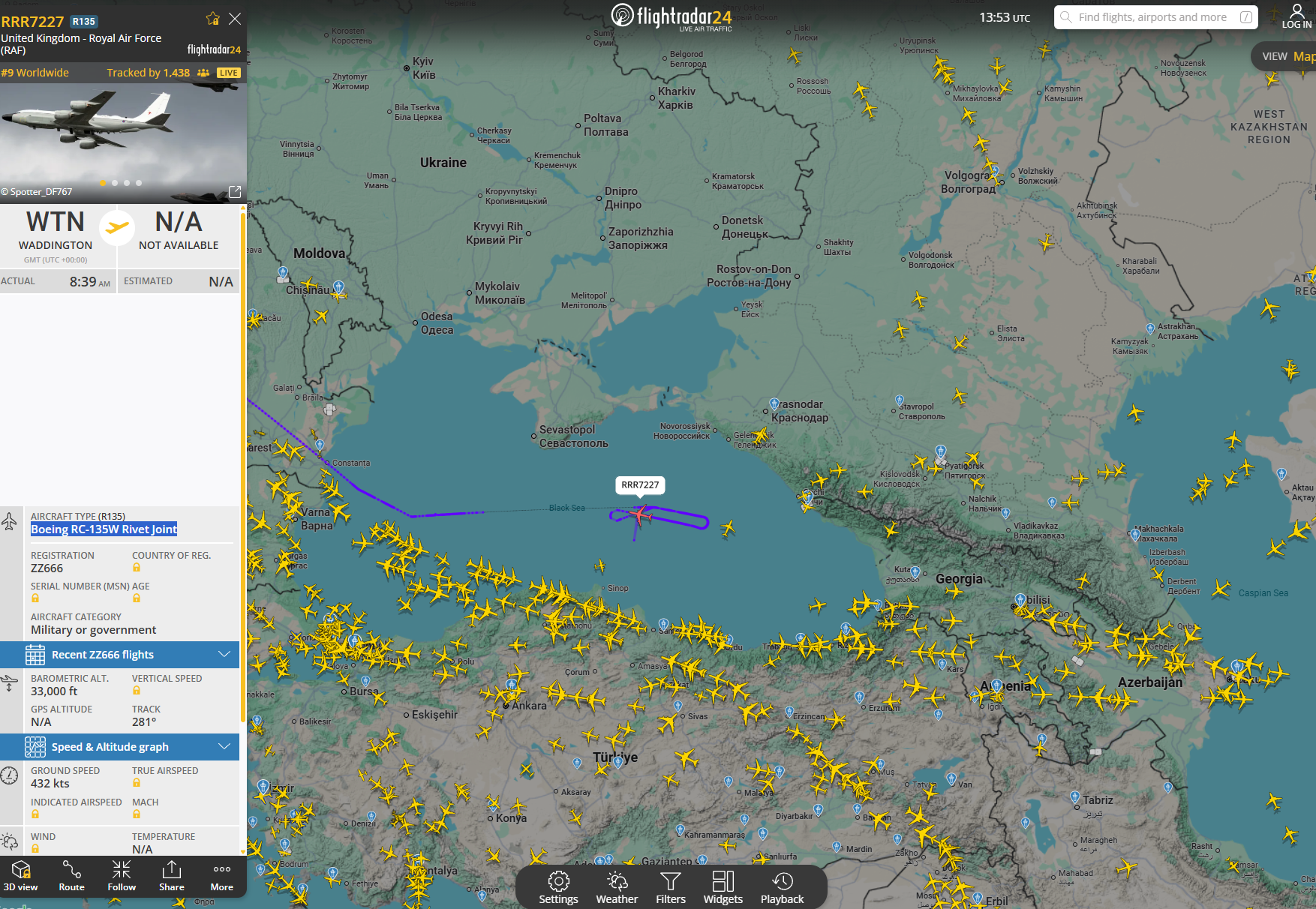Click the calendar icon beside Recent ZZ666 flights
The width and height of the screenshot is (1316, 909).
(35, 655)
